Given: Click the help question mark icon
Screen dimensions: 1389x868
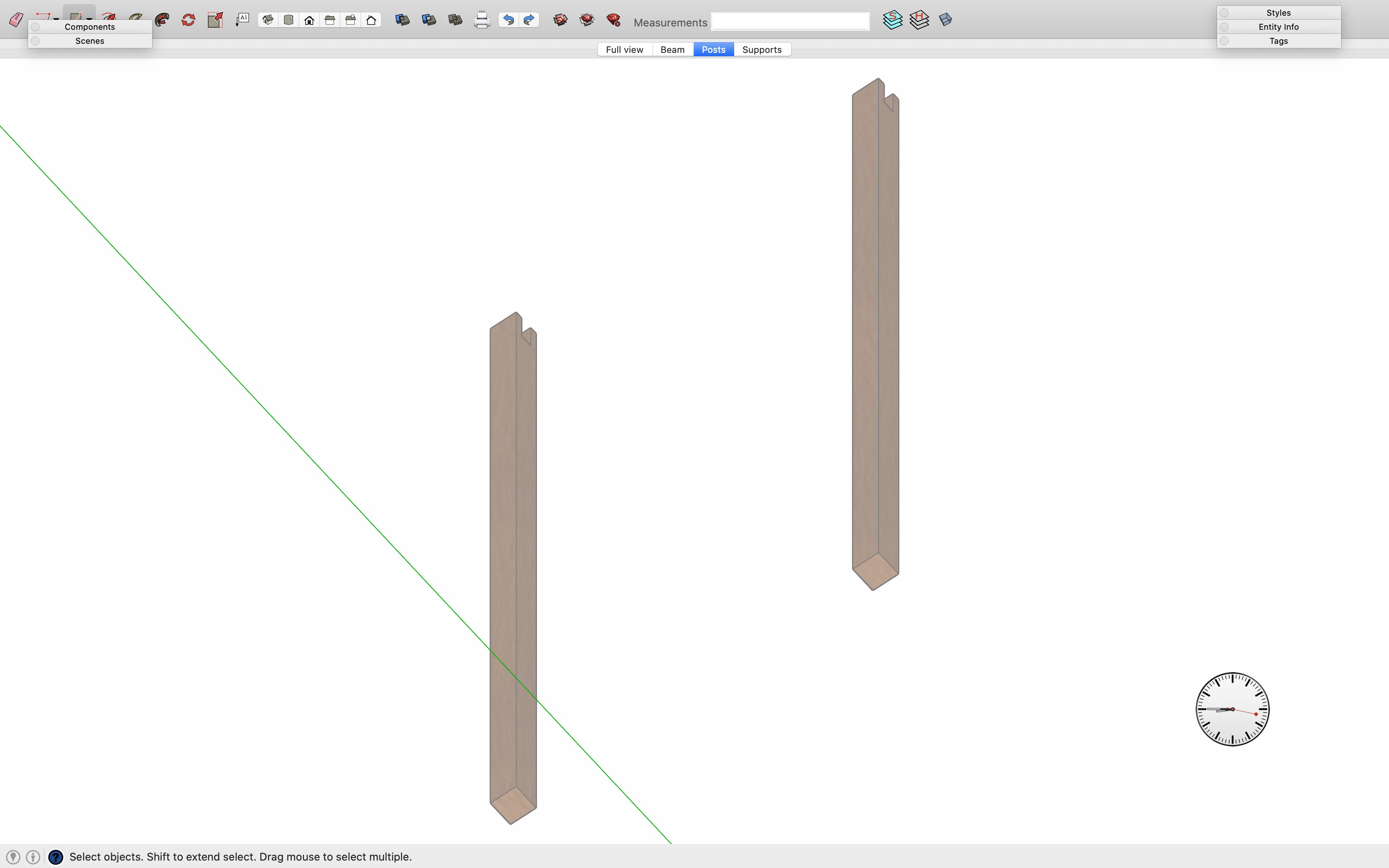Looking at the screenshot, I should tap(56, 857).
